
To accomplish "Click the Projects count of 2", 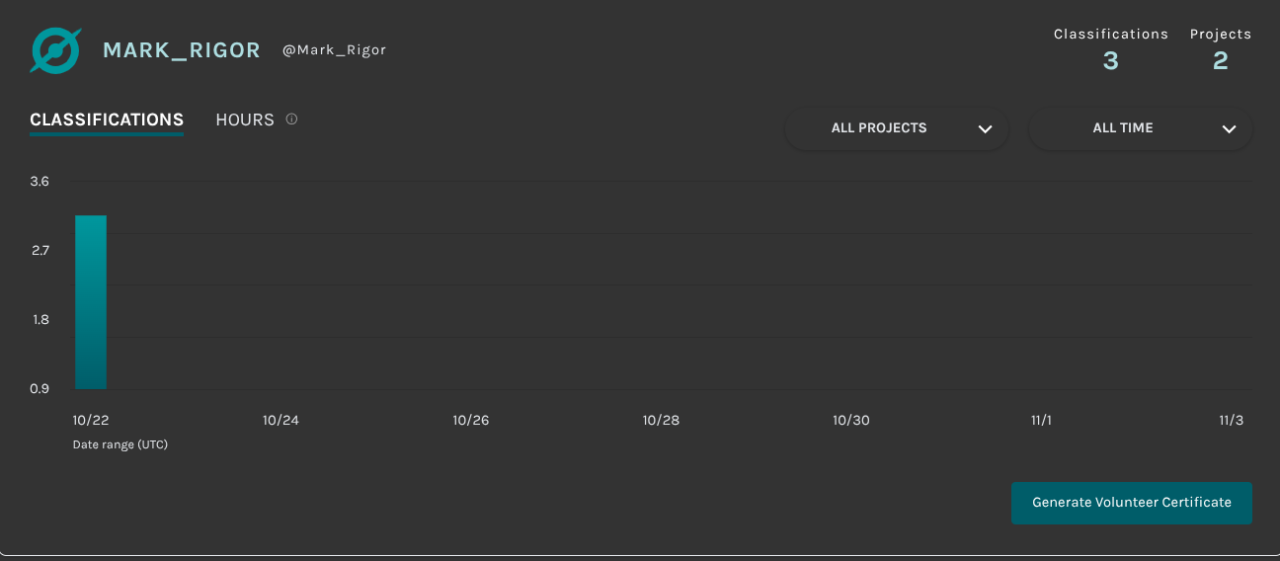I will (1220, 61).
